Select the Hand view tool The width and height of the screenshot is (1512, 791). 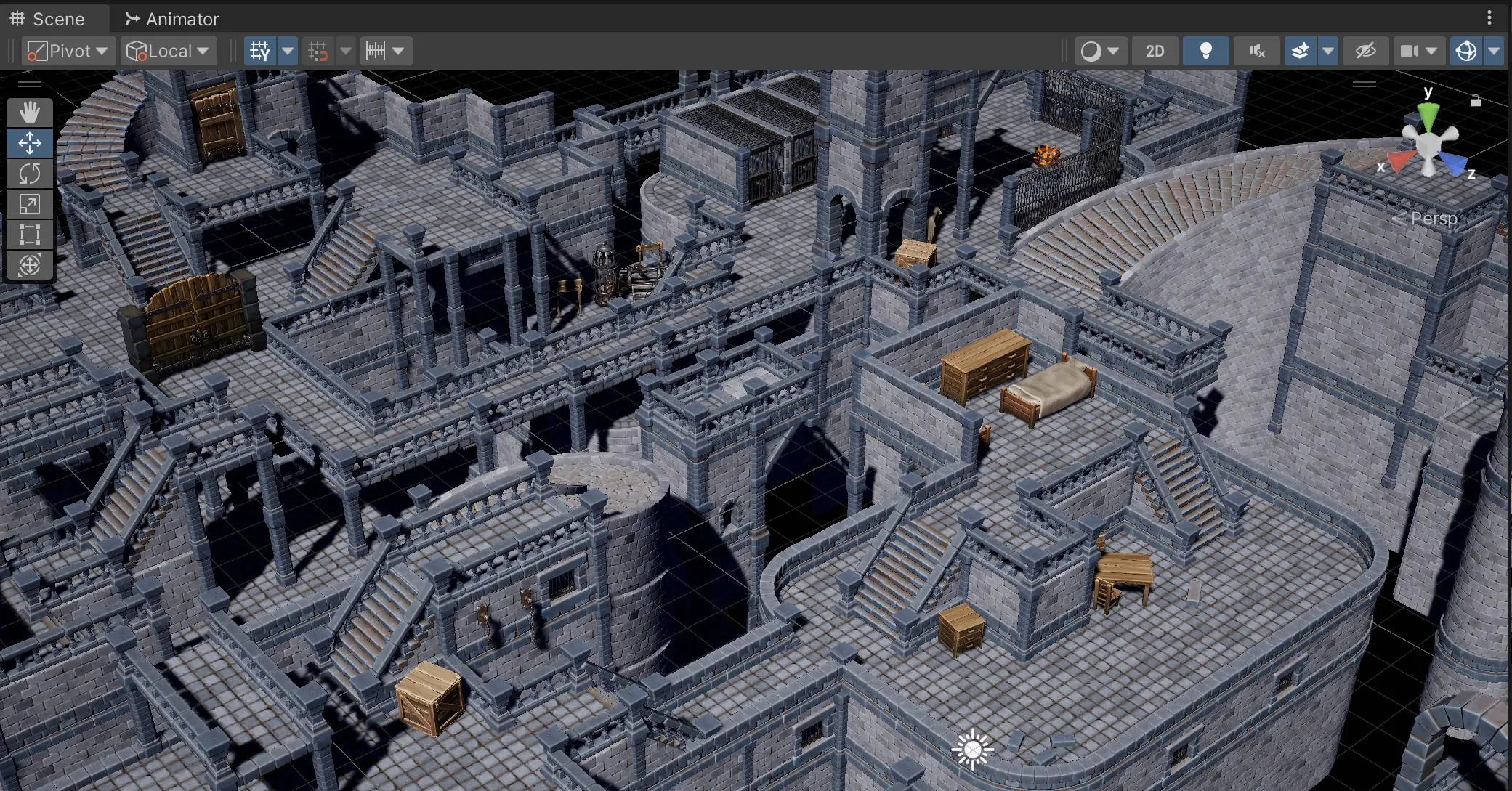tap(29, 113)
